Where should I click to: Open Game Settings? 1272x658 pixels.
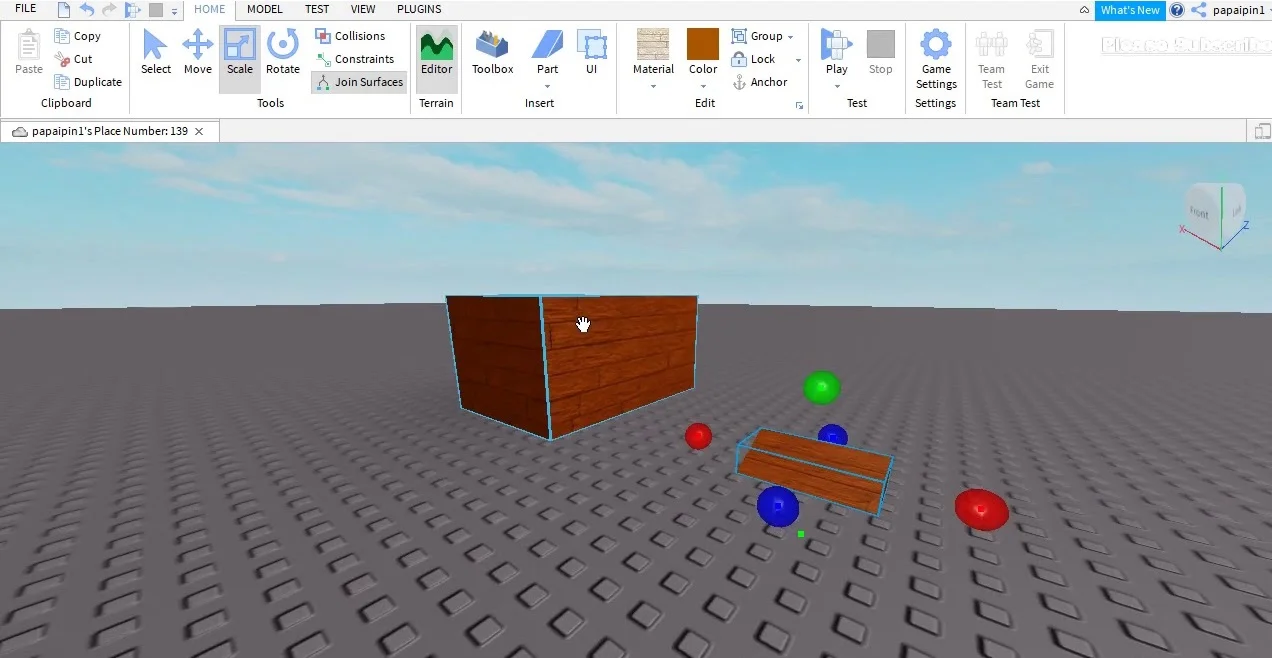click(936, 58)
